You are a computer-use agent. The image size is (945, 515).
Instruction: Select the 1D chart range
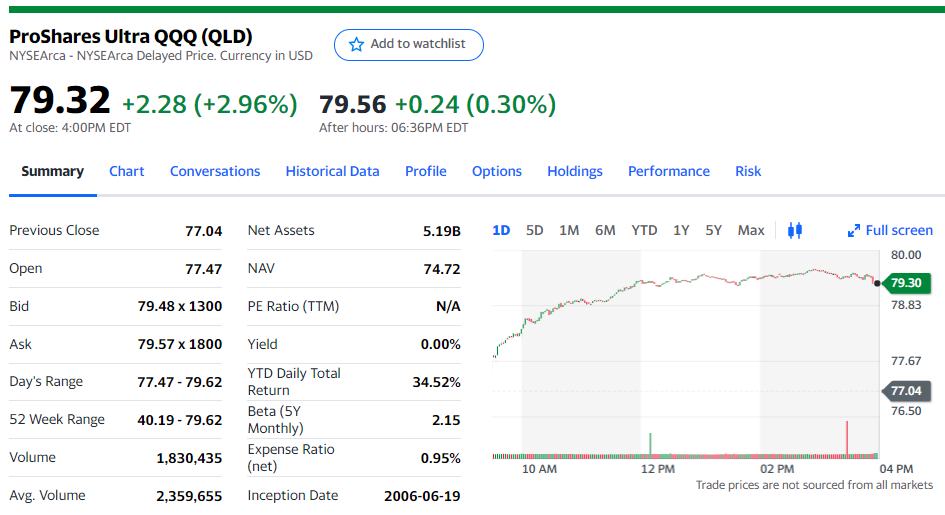(x=501, y=231)
